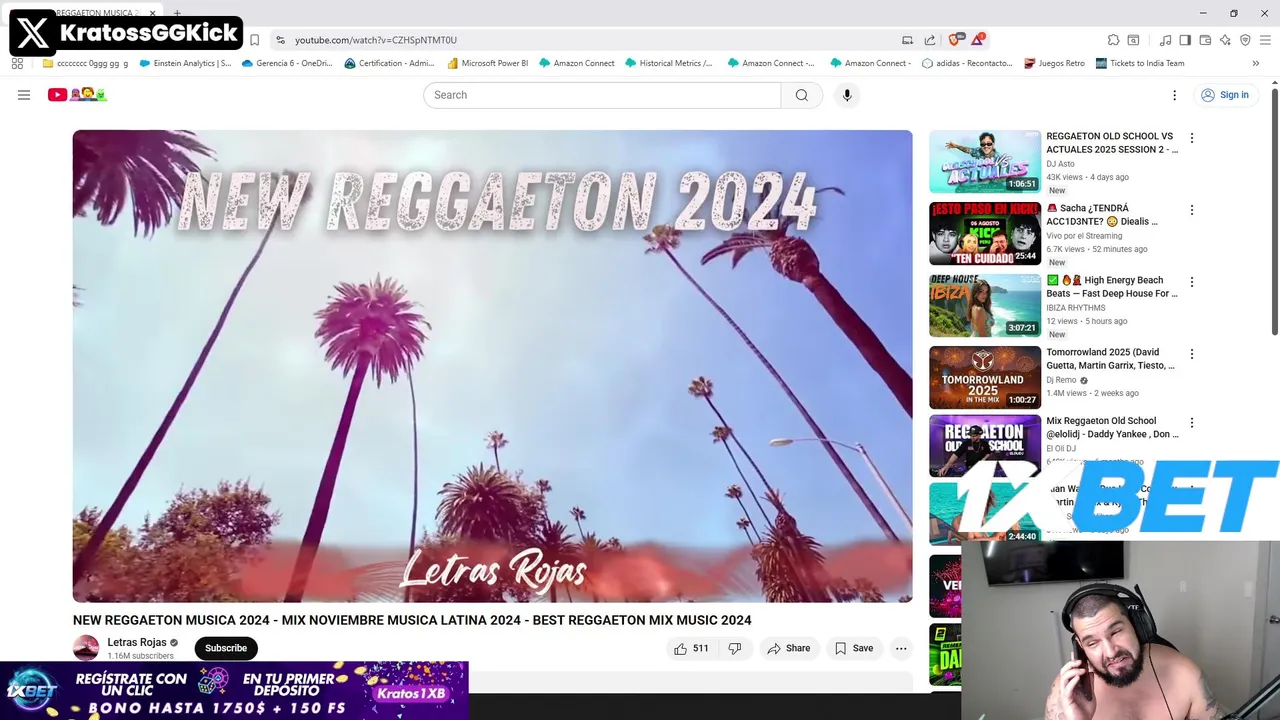The width and height of the screenshot is (1280, 720).
Task: Subscribe to Letras Rojas channel
Action: click(226, 648)
